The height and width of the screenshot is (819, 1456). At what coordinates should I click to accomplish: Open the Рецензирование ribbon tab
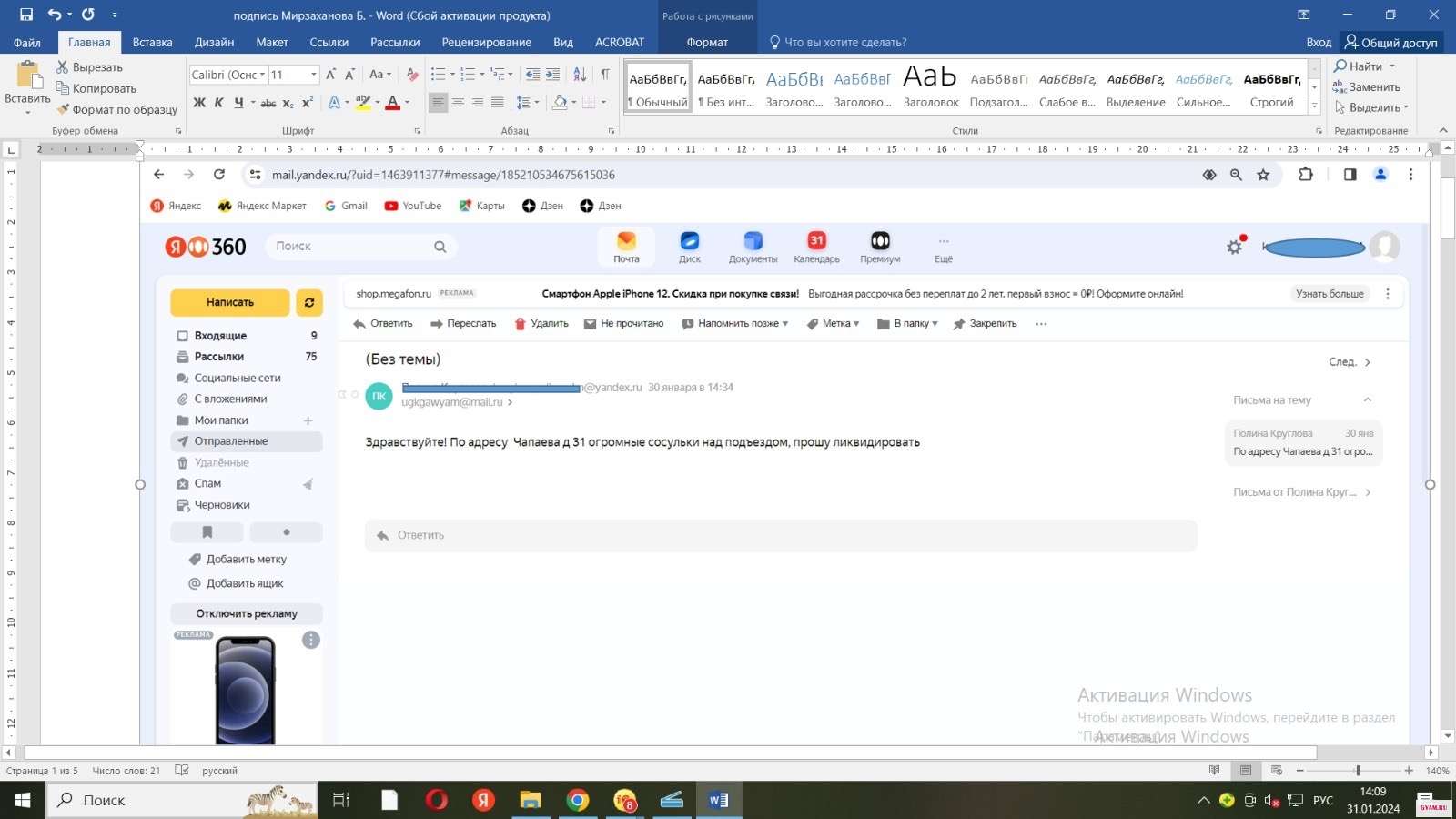point(486,42)
